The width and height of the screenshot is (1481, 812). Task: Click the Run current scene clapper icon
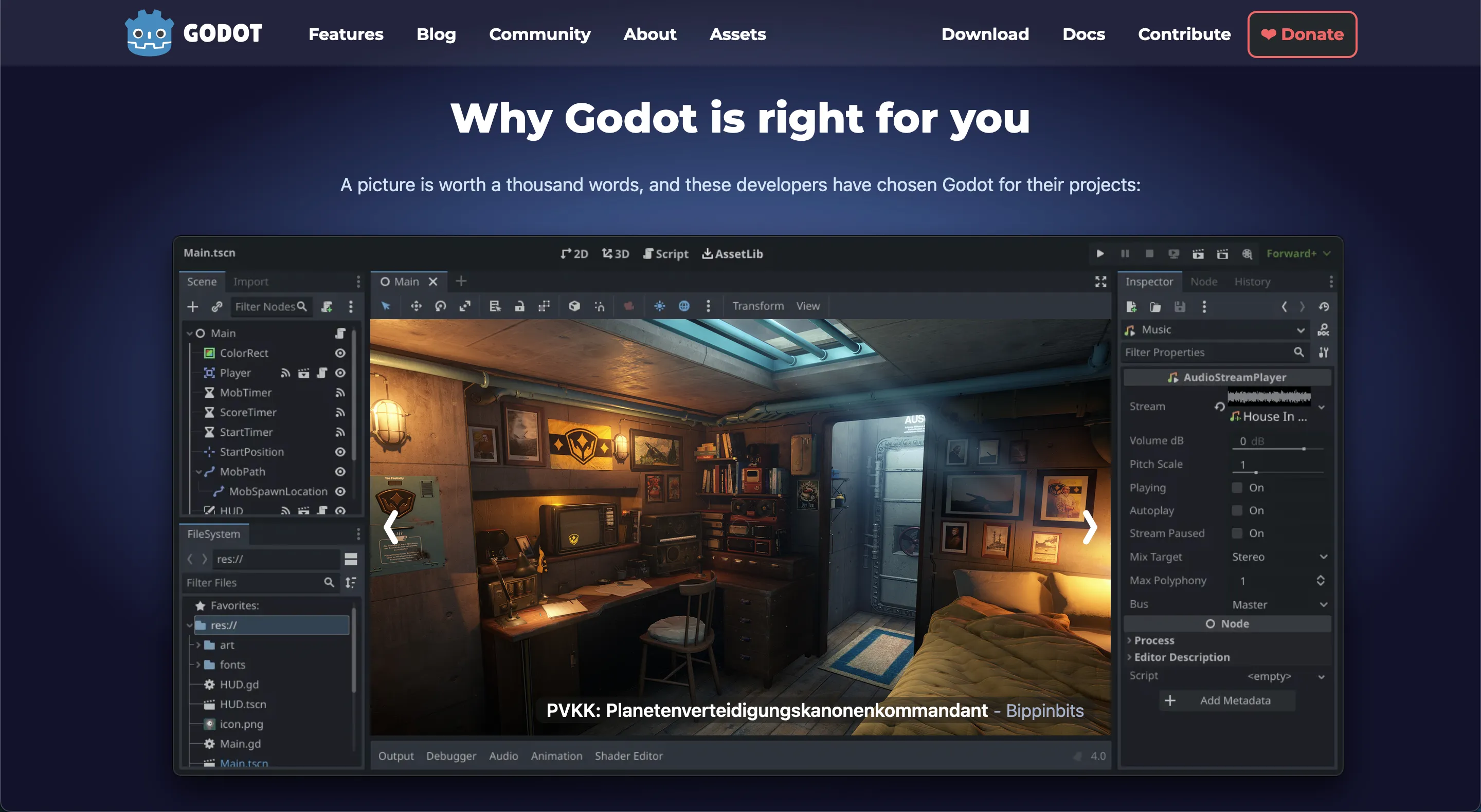1198,253
